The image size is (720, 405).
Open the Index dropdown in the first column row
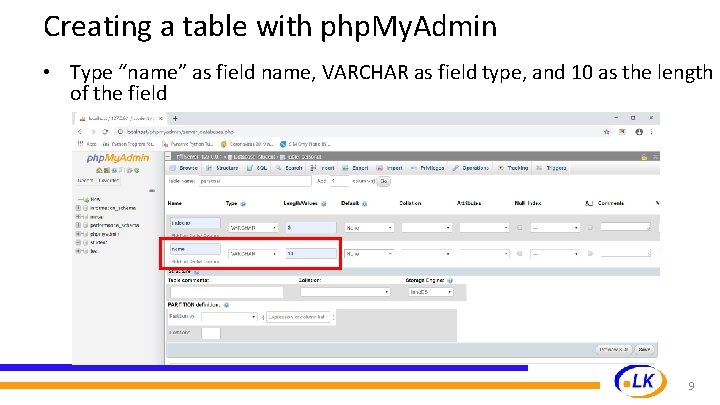[555, 228]
